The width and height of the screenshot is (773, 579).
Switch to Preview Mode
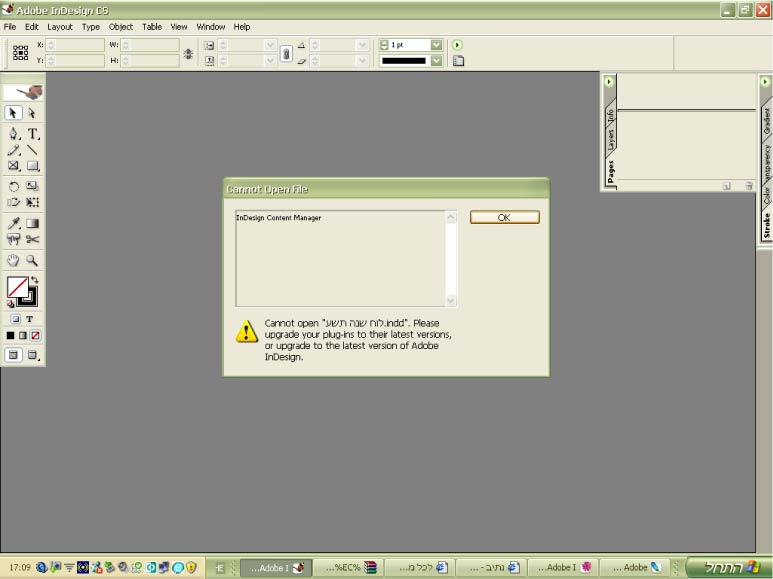point(33,355)
